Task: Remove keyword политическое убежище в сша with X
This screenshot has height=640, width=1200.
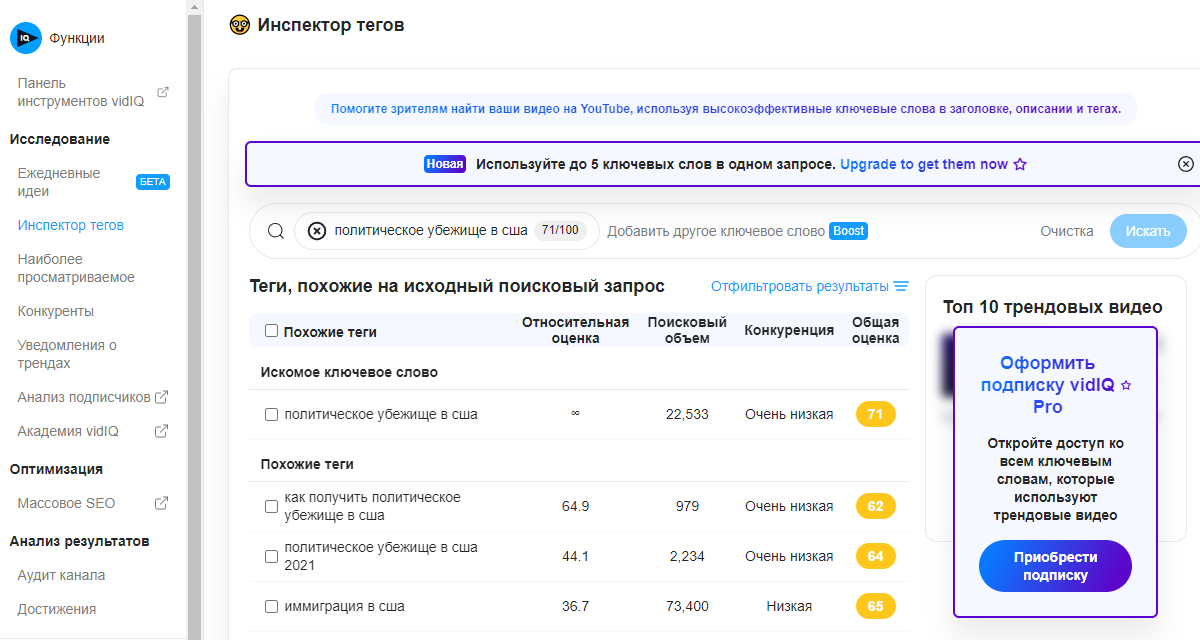Action: click(x=316, y=231)
